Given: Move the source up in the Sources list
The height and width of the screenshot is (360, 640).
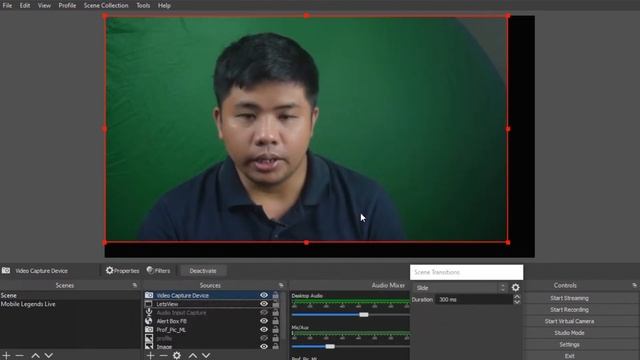Looking at the screenshot, I should tap(193, 356).
